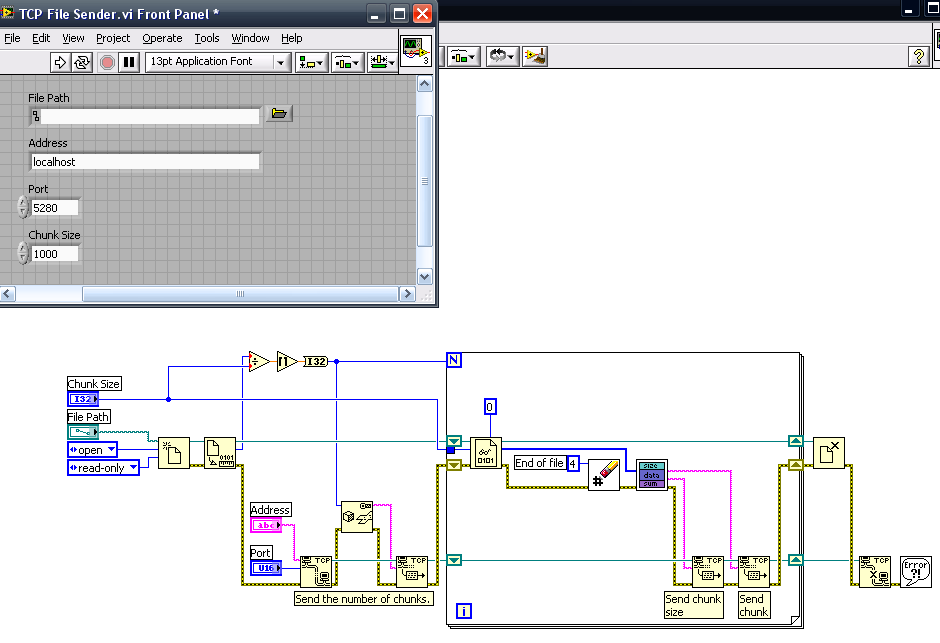Expand the open operation enum
Viewport: 940px width, 643px height.
click(111, 449)
